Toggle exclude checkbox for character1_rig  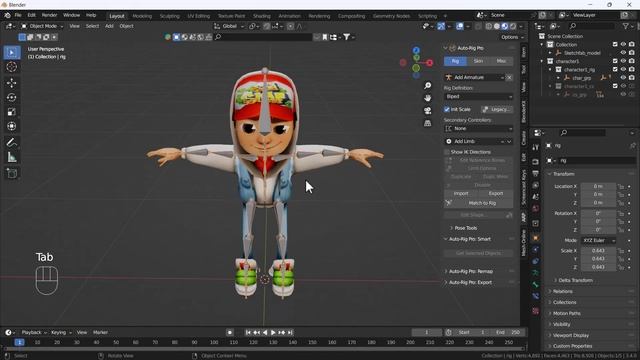[615, 69]
